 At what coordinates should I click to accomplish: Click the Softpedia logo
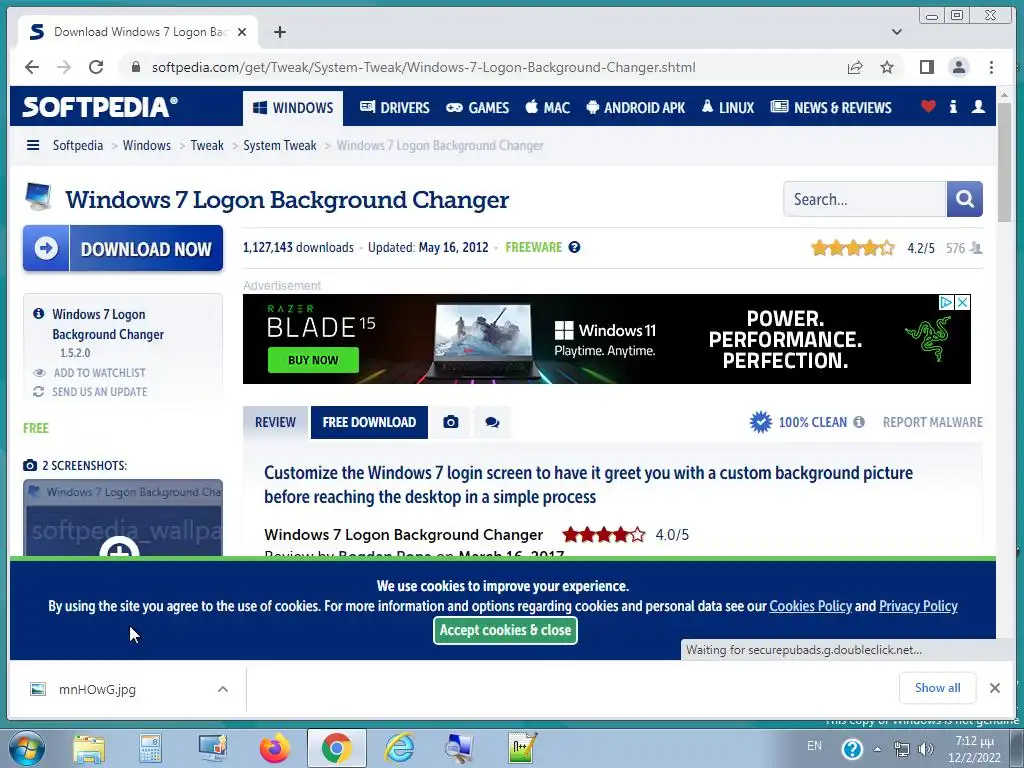[x=100, y=107]
